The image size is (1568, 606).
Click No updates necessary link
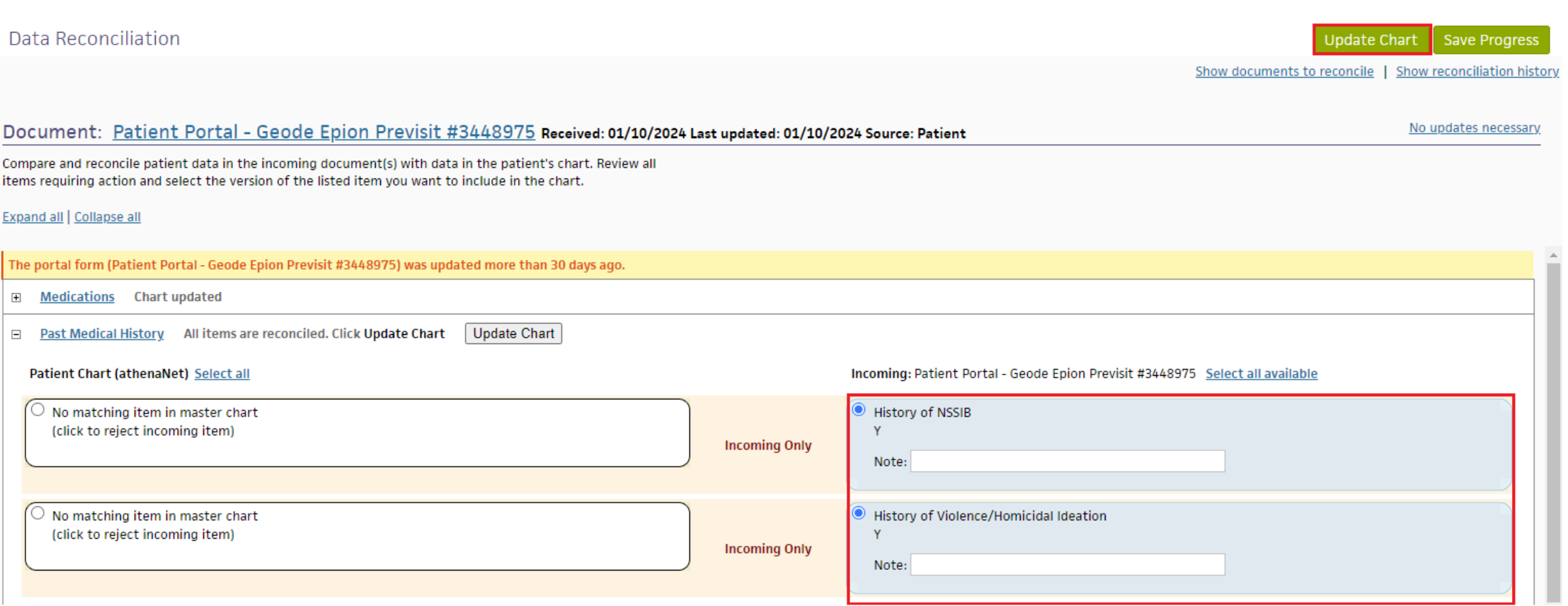[1475, 127]
